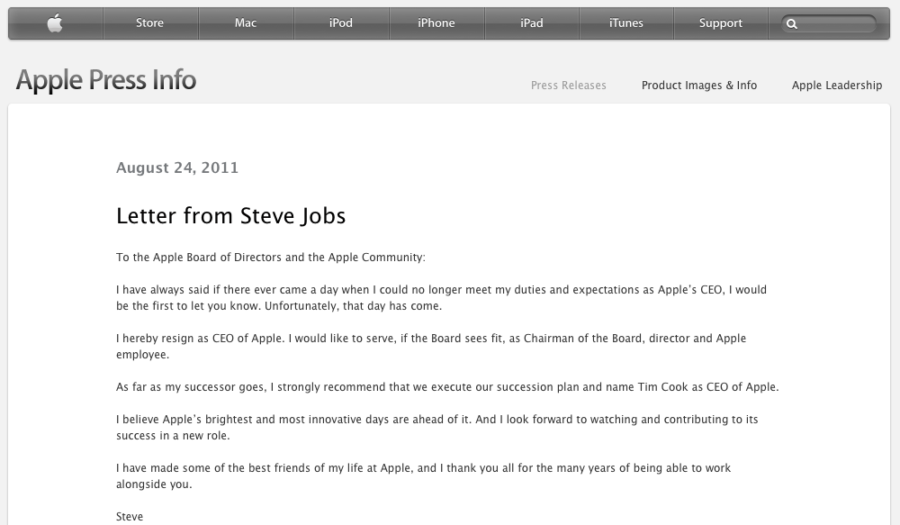The image size is (900, 525).
Task: Click the Apple logo home icon
Action: pyautogui.click(x=55, y=24)
